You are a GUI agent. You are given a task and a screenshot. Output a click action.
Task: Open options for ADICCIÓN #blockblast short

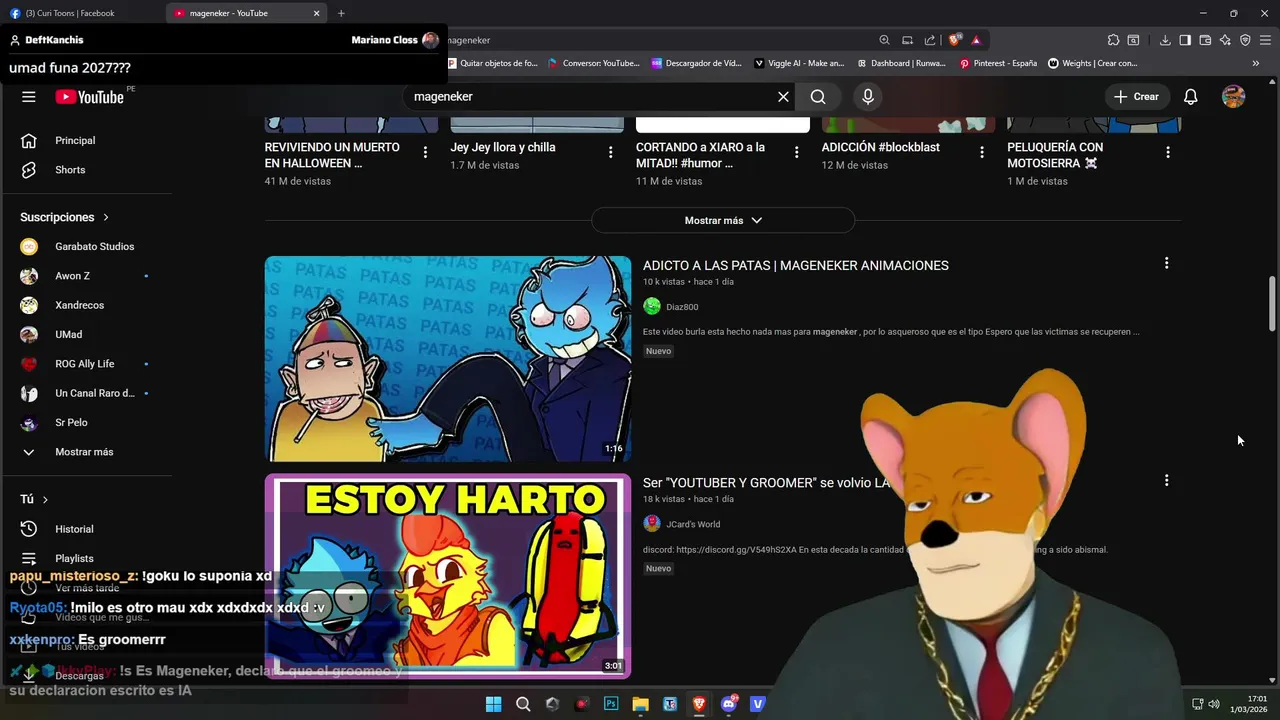coord(982,153)
